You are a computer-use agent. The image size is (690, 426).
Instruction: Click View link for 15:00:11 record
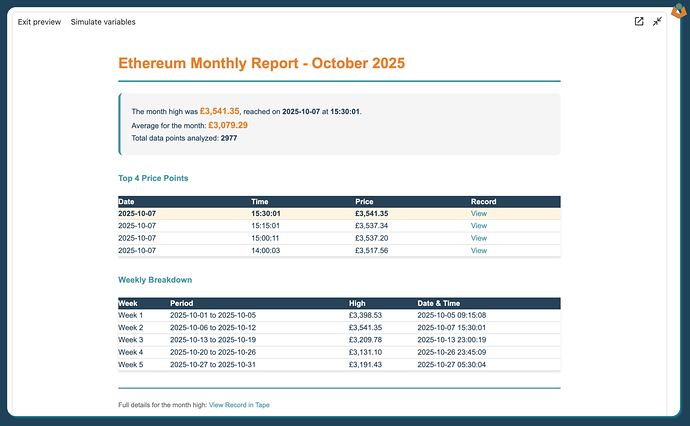pos(479,238)
